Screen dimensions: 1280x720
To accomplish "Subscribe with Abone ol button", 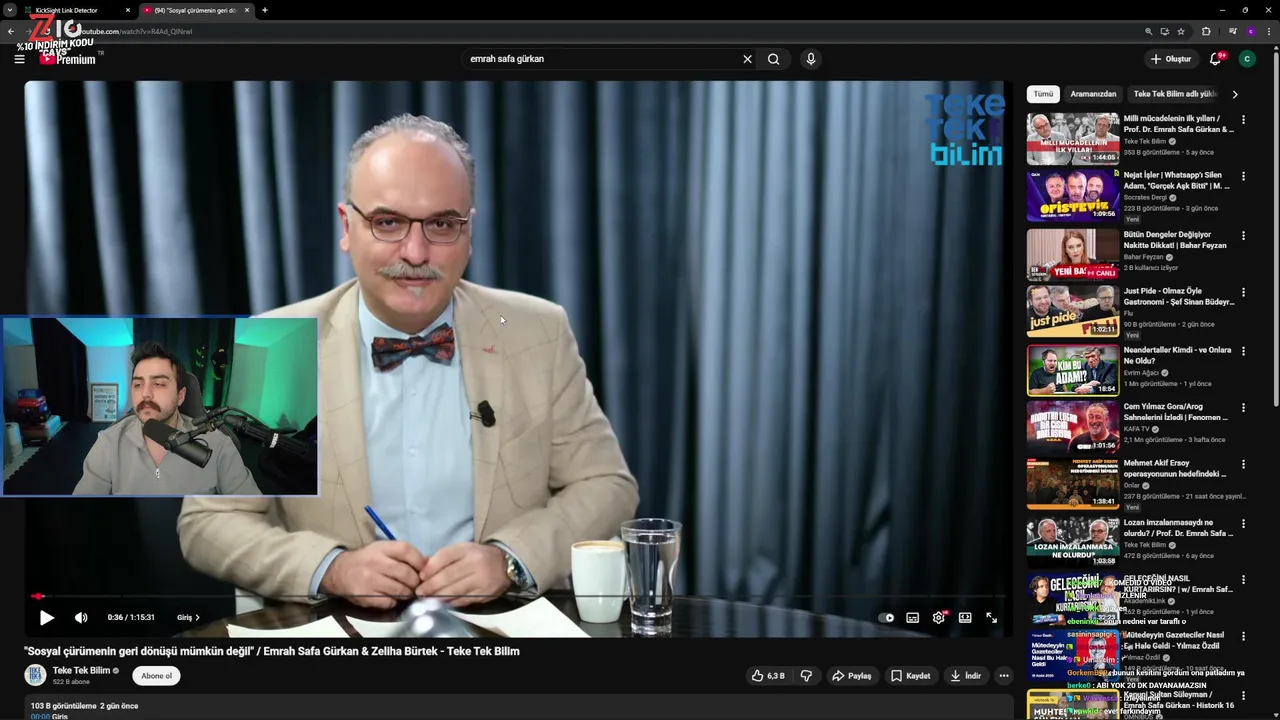I will [x=156, y=676].
